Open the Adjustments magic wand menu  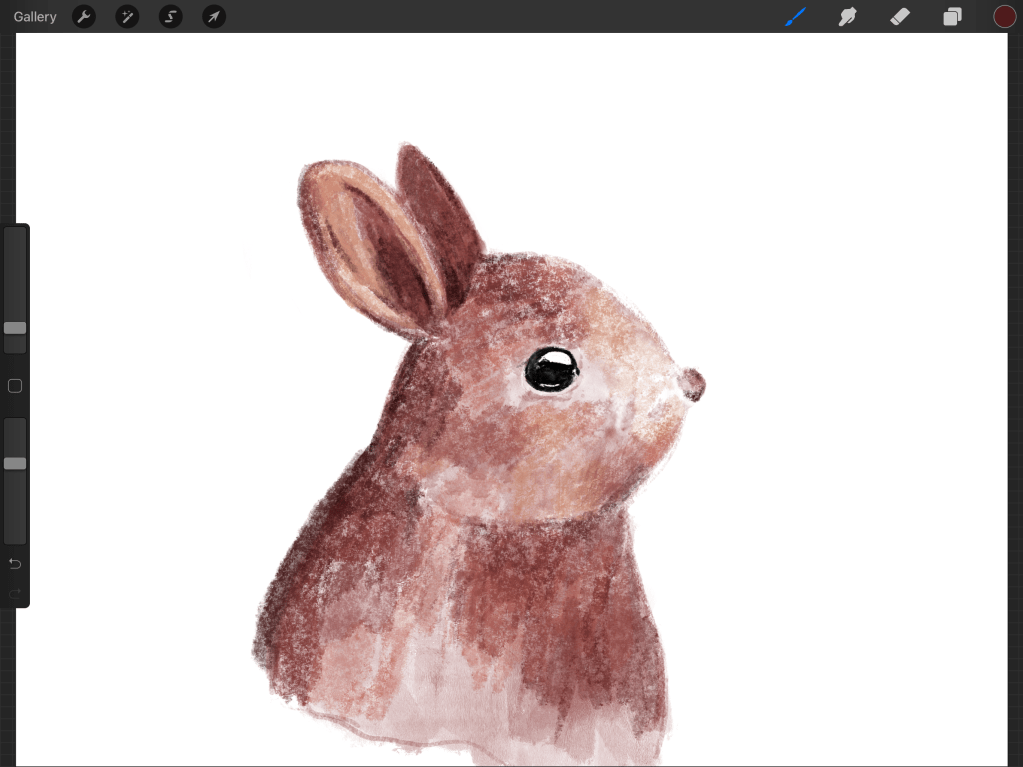click(127, 17)
